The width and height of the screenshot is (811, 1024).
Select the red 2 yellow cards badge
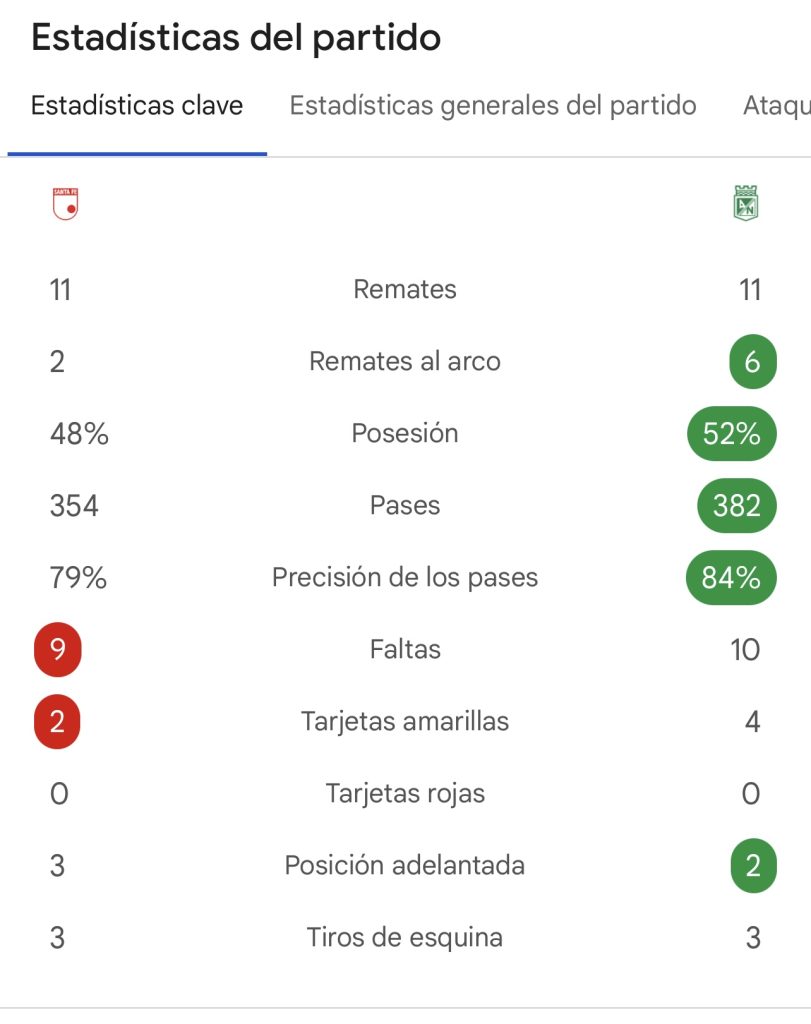pyautogui.click(x=57, y=722)
